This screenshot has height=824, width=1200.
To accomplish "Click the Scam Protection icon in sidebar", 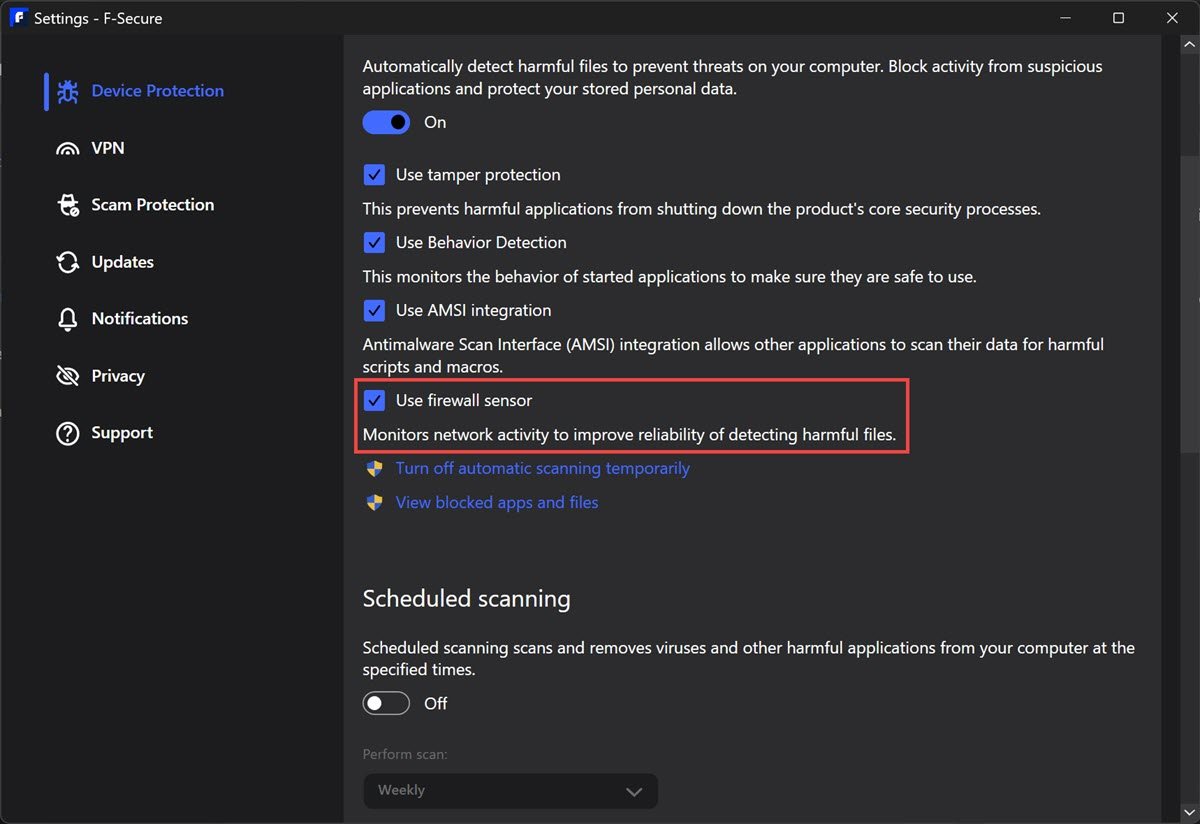I will (x=67, y=205).
